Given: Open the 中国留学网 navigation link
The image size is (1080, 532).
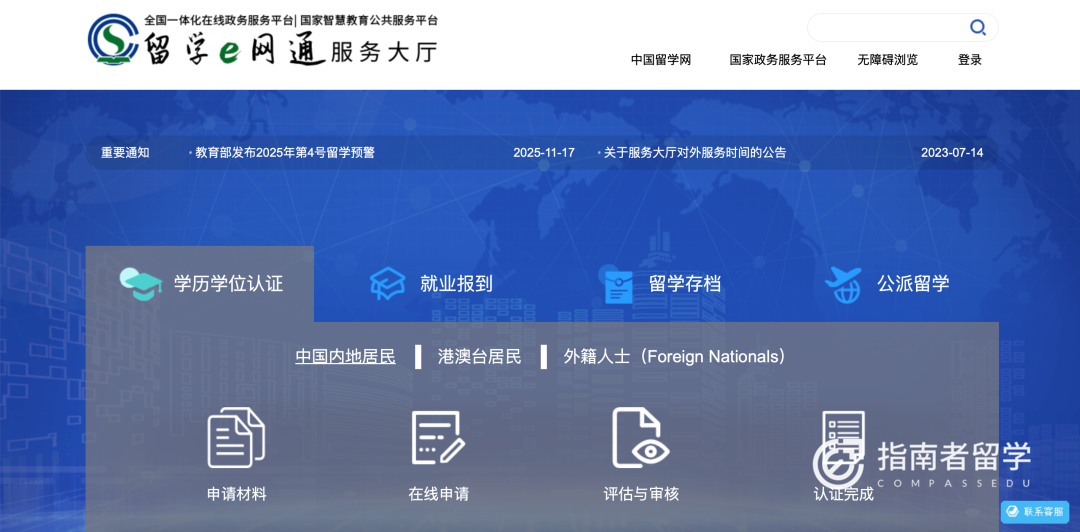Looking at the screenshot, I should (x=661, y=60).
